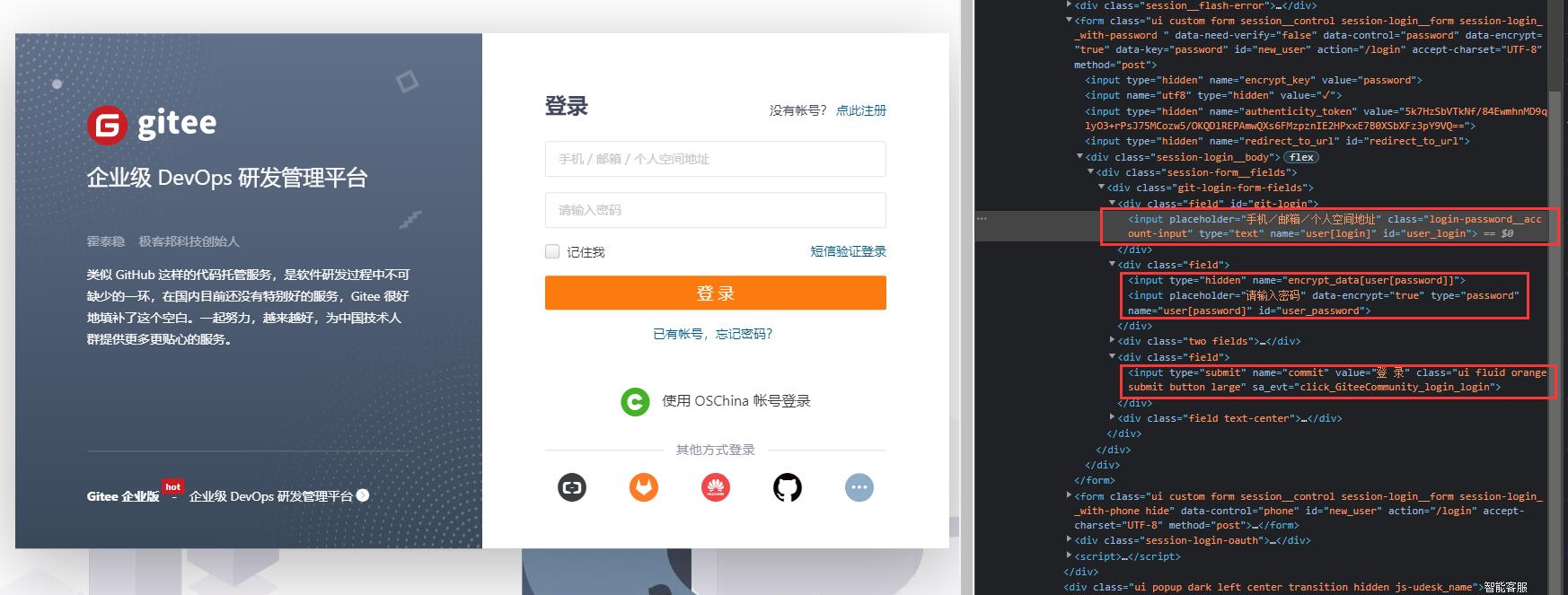Click the 请输入密码 password field
The height and width of the screenshot is (595, 1568).
(x=715, y=210)
